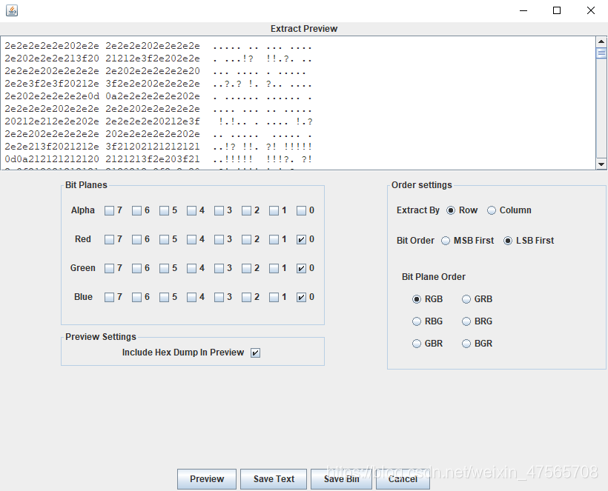Image resolution: width=608 pixels, height=491 pixels.
Task: Select RGB bit plane order
Action: 416,299
